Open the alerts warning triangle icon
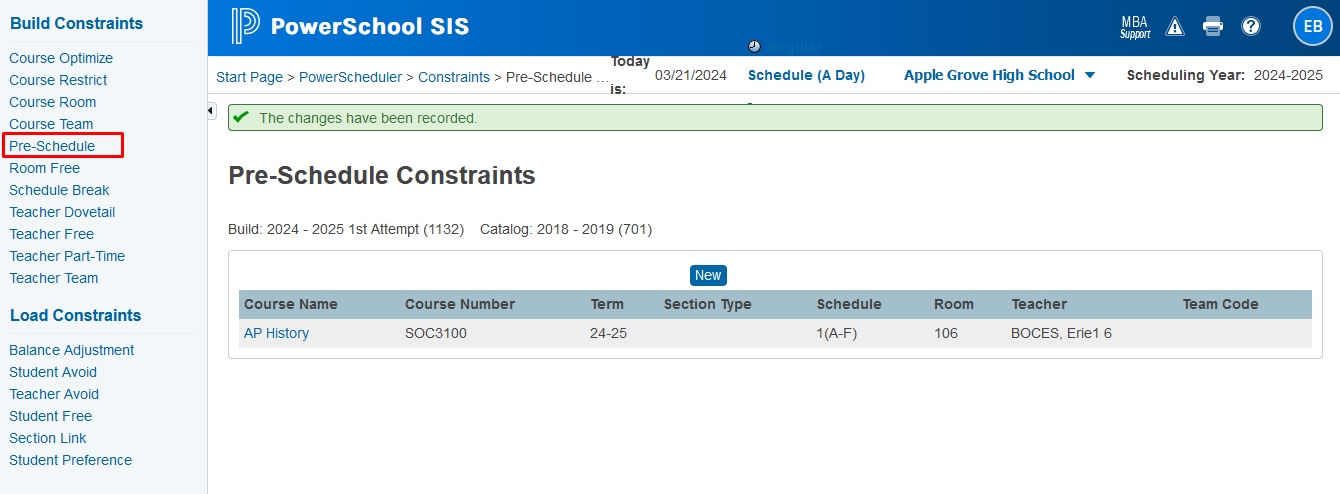The height and width of the screenshot is (494, 1340). tap(1175, 27)
